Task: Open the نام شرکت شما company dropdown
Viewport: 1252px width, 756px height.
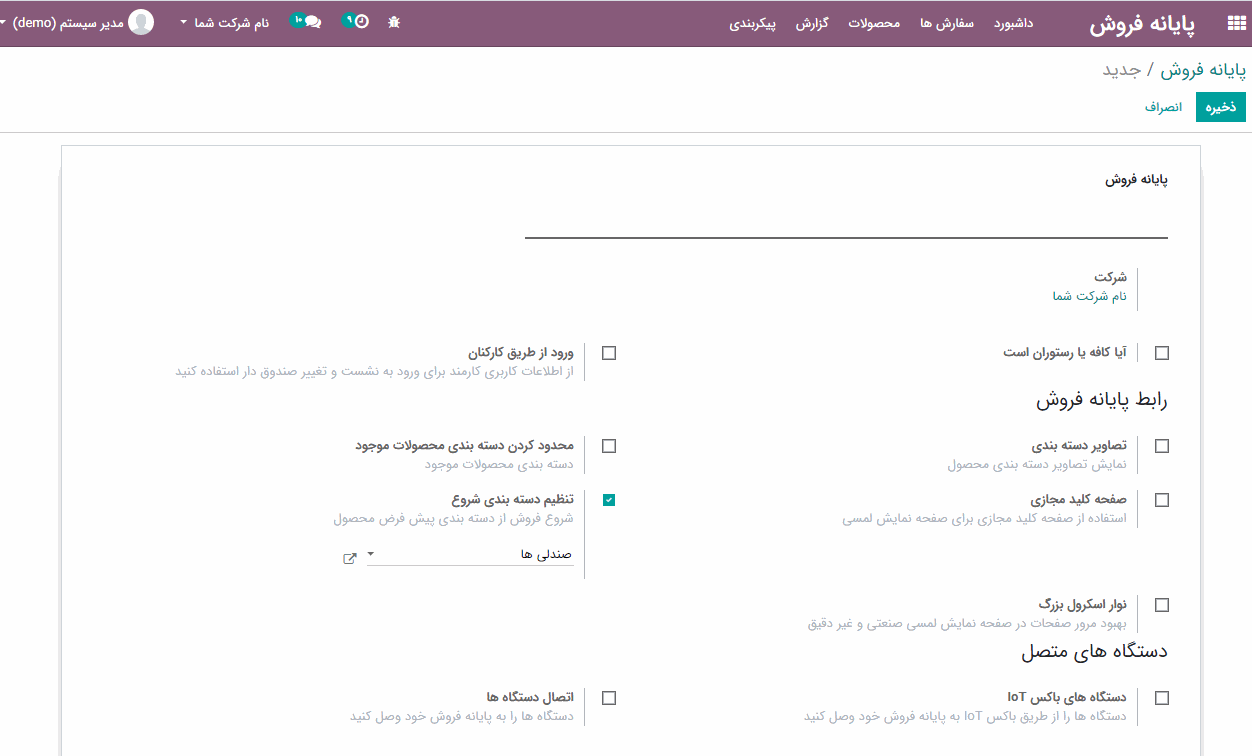Action: coord(225,22)
